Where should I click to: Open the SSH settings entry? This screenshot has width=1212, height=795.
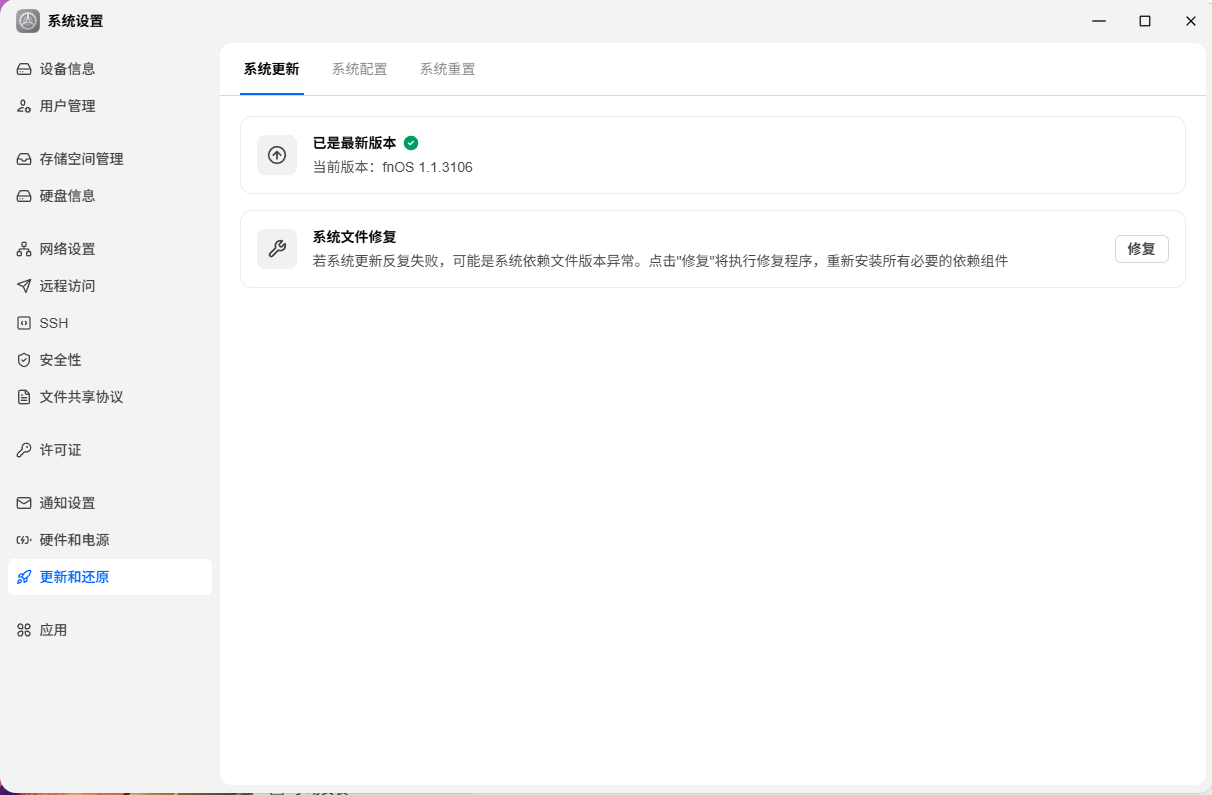(x=110, y=323)
